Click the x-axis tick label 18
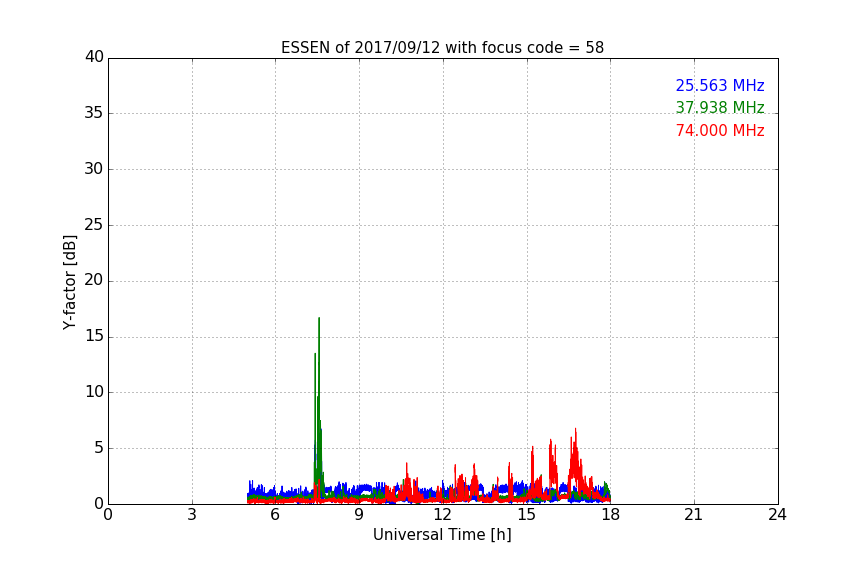 point(611,515)
